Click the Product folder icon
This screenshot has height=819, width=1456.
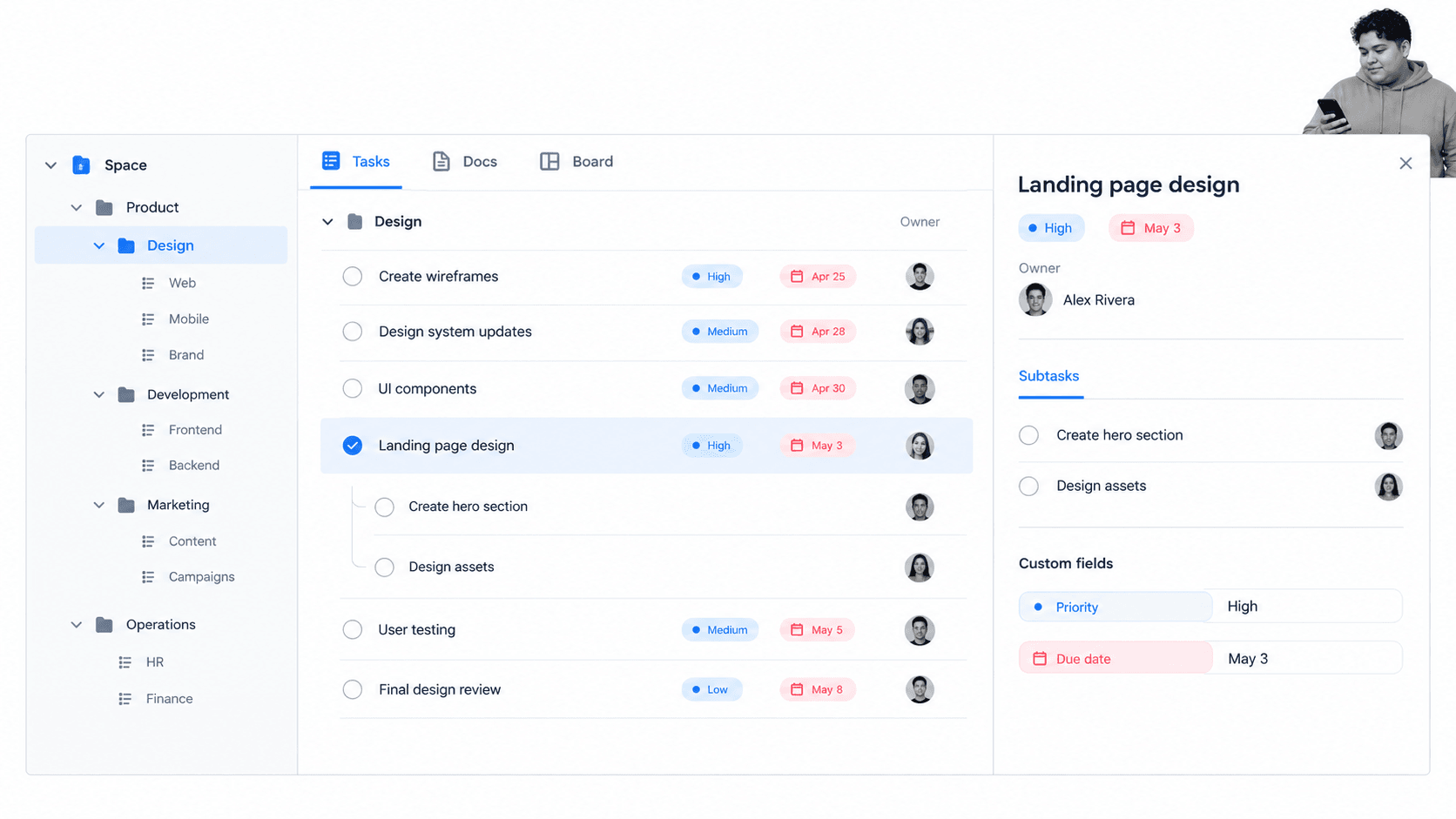coord(104,207)
